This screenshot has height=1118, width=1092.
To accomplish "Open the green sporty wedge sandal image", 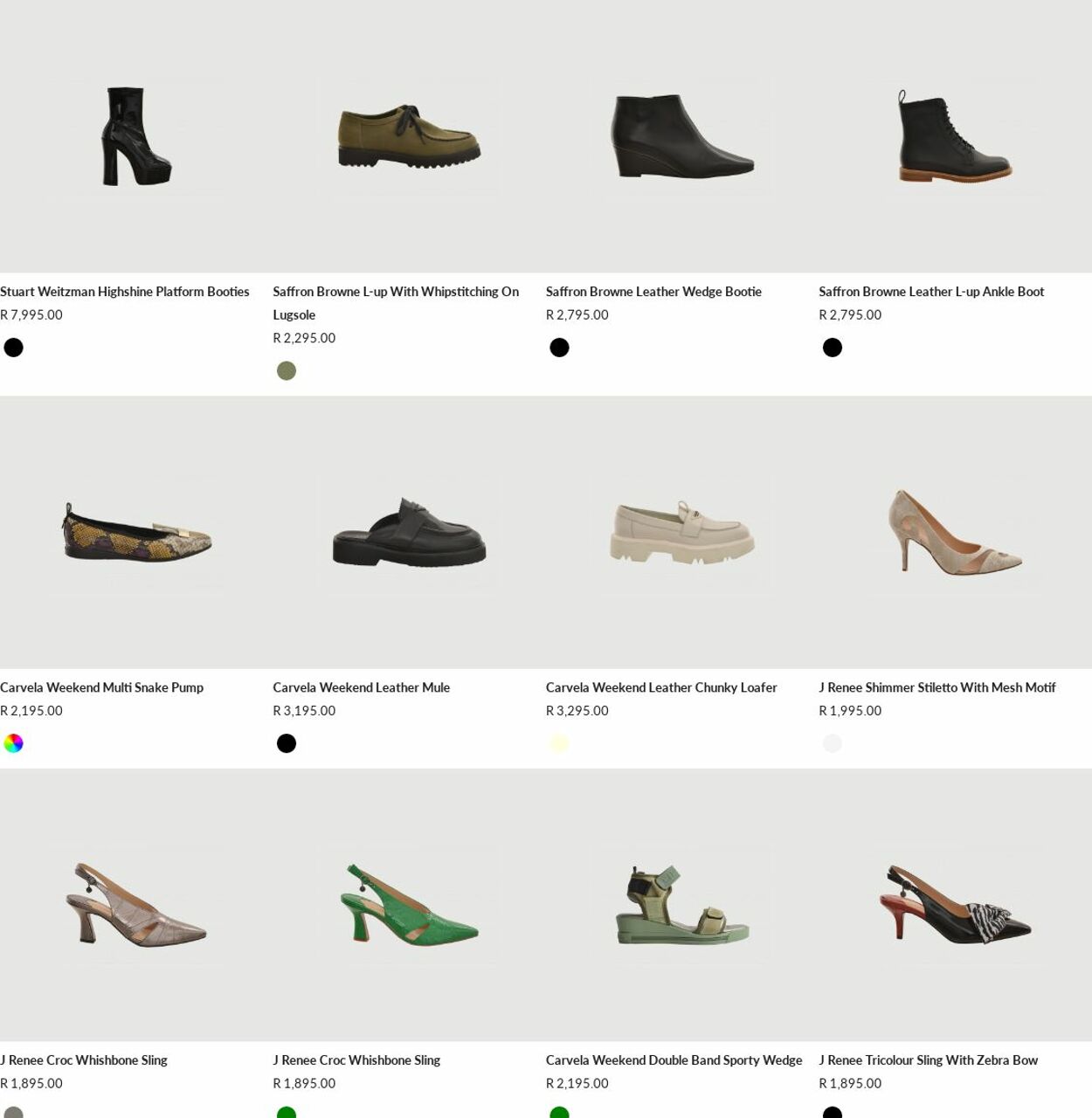I will click(x=682, y=905).
